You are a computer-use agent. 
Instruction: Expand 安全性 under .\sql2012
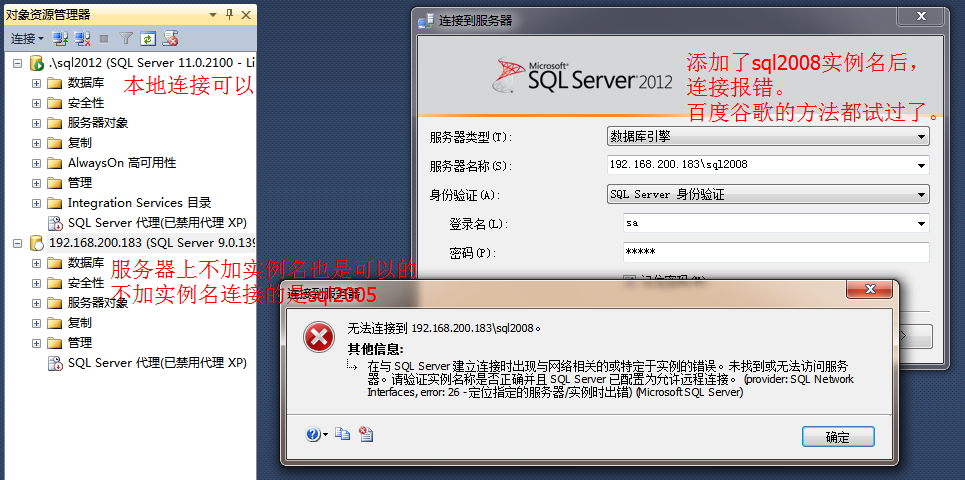[x=37, y=103]
